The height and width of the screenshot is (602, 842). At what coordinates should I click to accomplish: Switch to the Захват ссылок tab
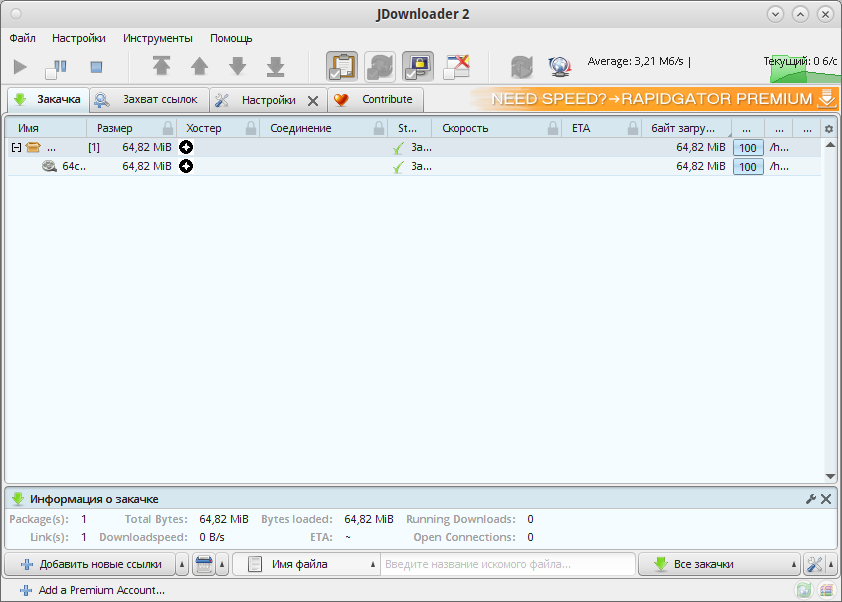click(149, 100)
